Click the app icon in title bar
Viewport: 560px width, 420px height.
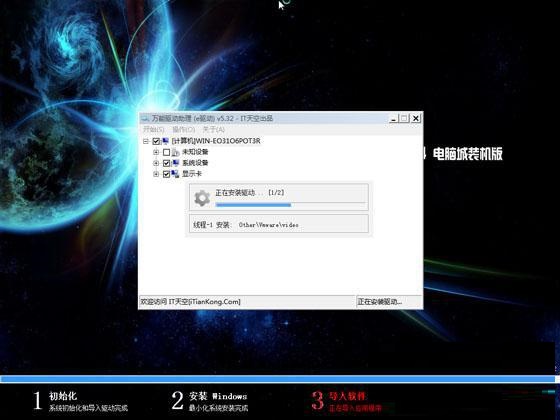[145, 119]
